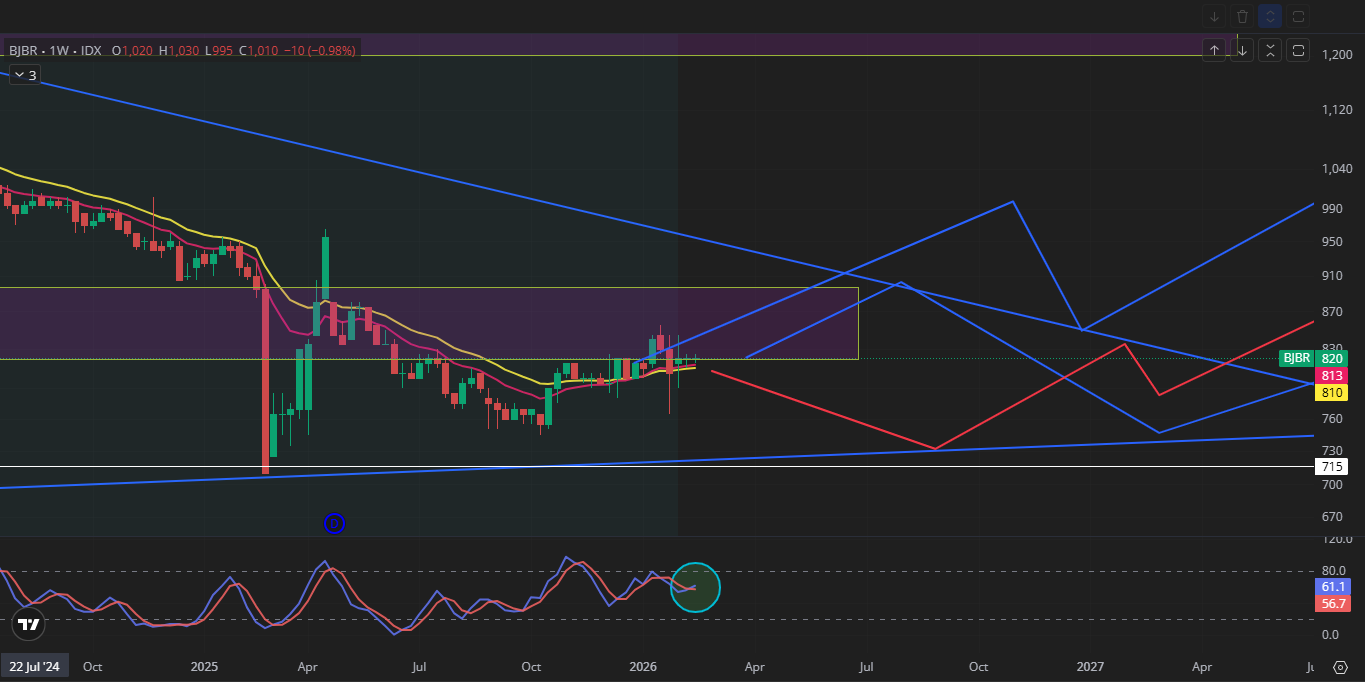Click the 670 price scale label
Screen dimensions: 1365x682
1332,518
